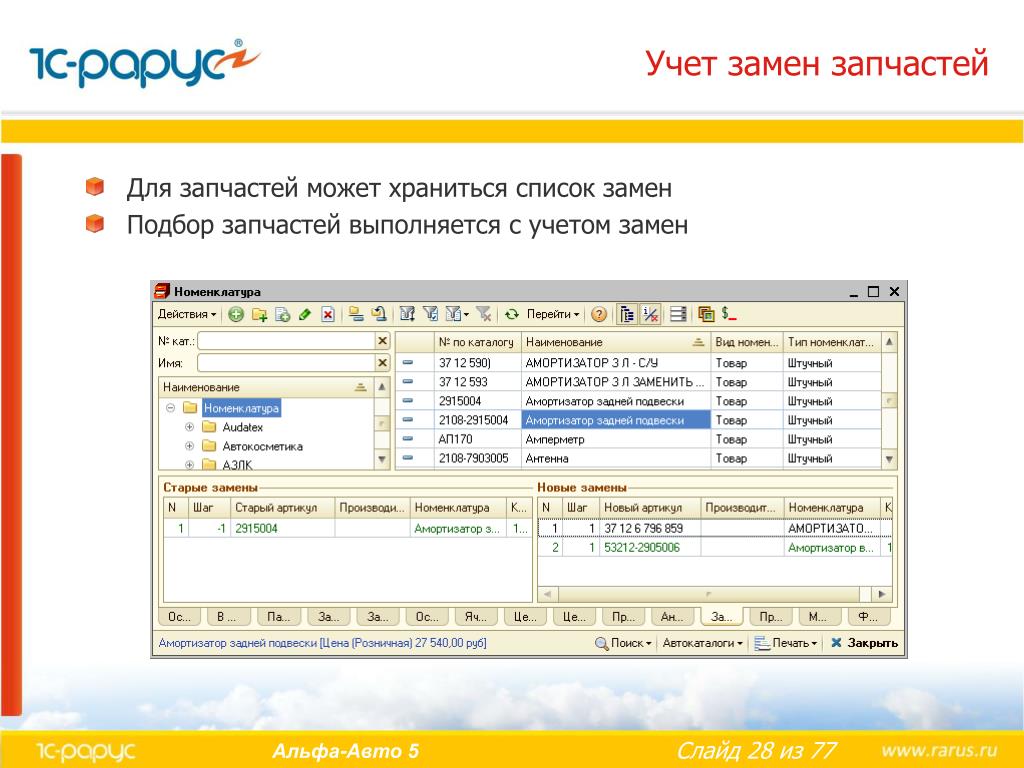
Task: Click the Add new folder icon
Action: click(259, 315)
